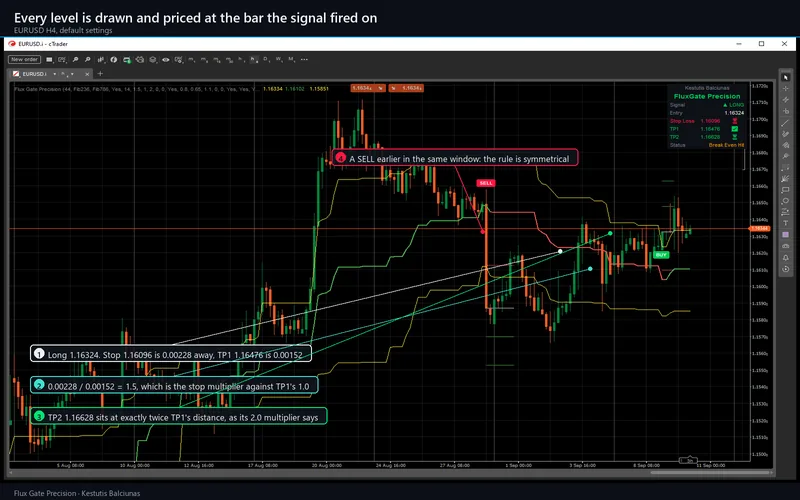Open the purple drawing color swatch
This screenshot has height=500, width=800.
(x=785, y=234)
